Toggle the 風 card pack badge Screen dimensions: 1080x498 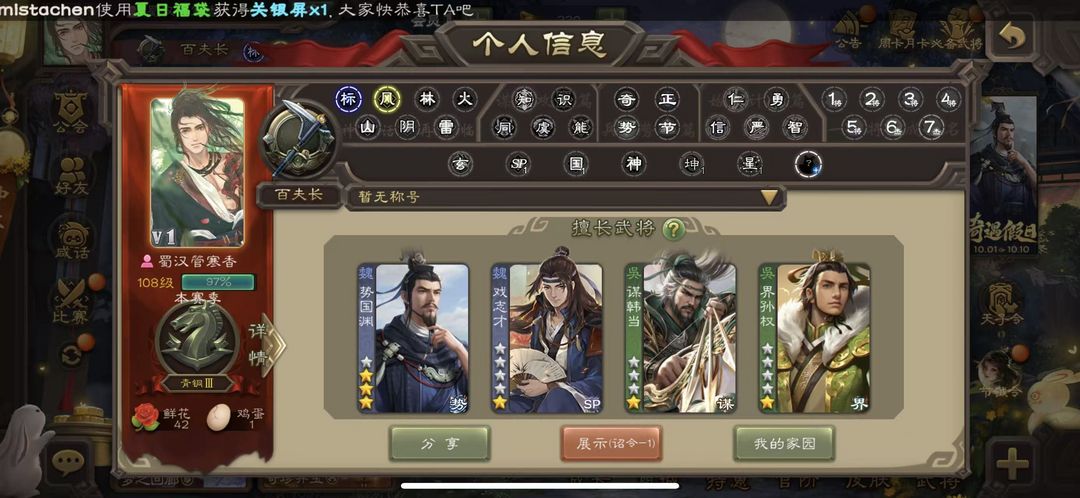pos(387,99)
